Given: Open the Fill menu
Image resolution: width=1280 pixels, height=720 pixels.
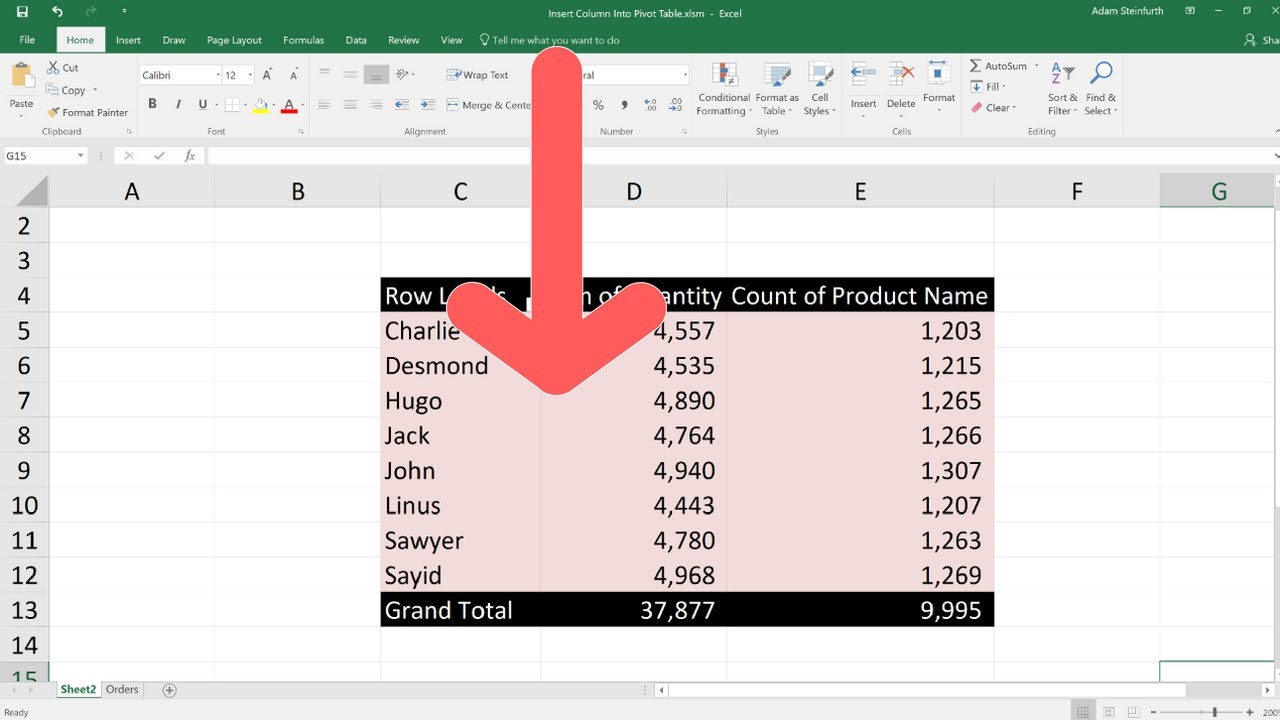Looking at the screenshot, I should click(x=989, y=87).
